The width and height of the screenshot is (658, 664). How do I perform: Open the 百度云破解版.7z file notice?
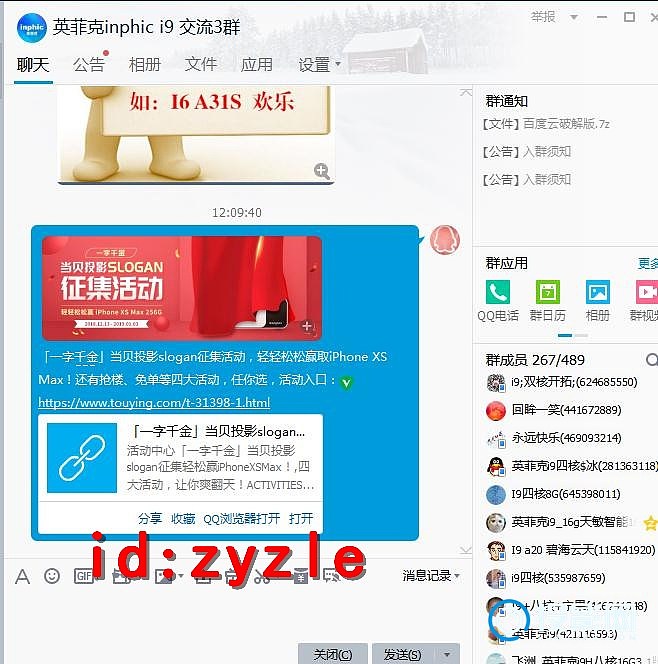[x=546, y=124]
